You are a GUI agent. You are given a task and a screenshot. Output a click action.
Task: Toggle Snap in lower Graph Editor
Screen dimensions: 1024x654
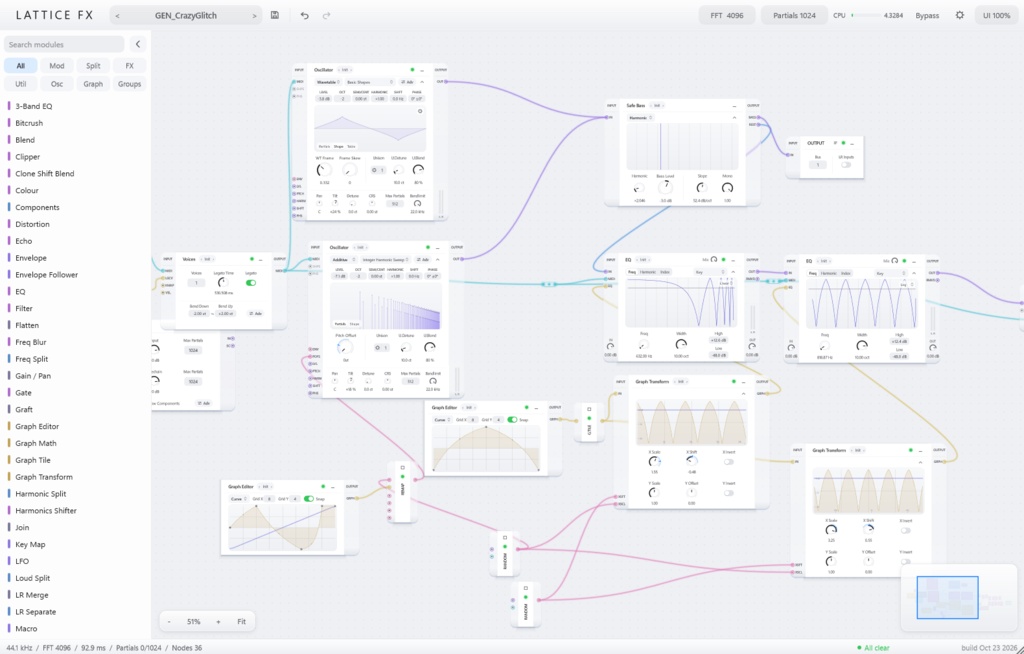[308, 499]
